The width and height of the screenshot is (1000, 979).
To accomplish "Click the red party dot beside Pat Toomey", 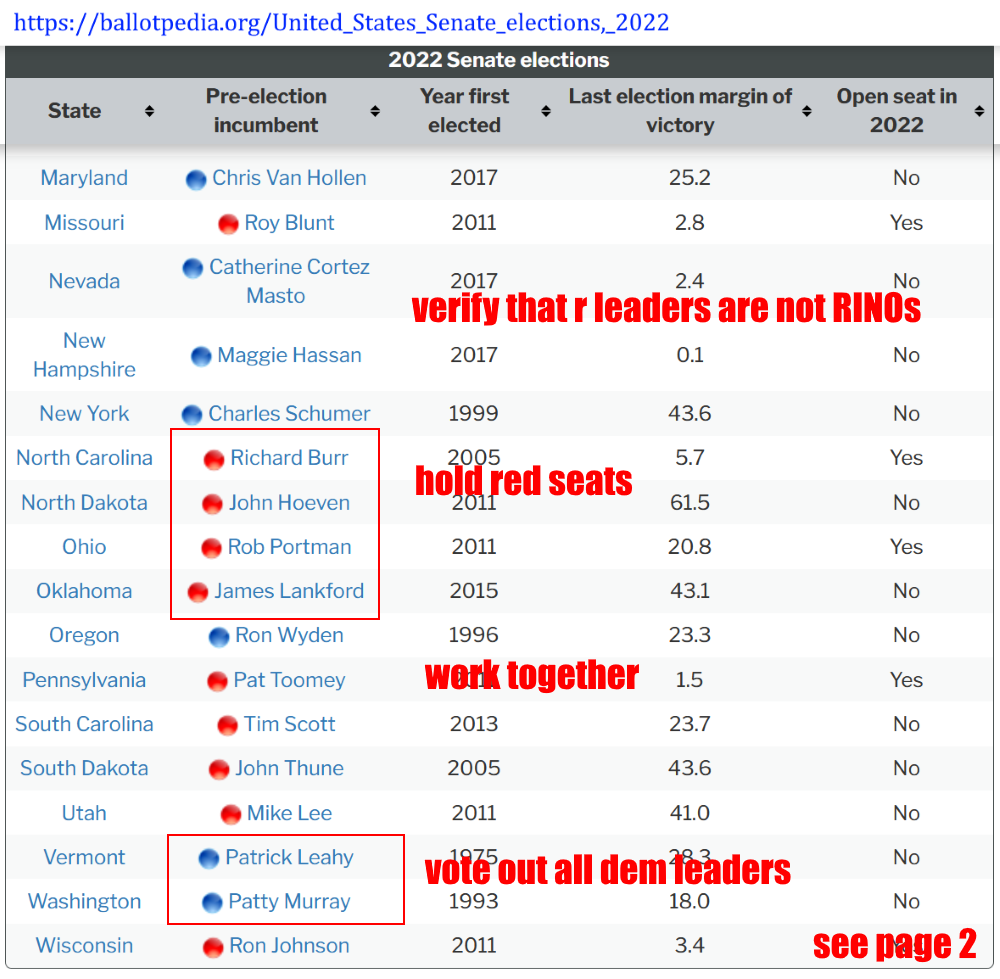I will pos(217,682).
